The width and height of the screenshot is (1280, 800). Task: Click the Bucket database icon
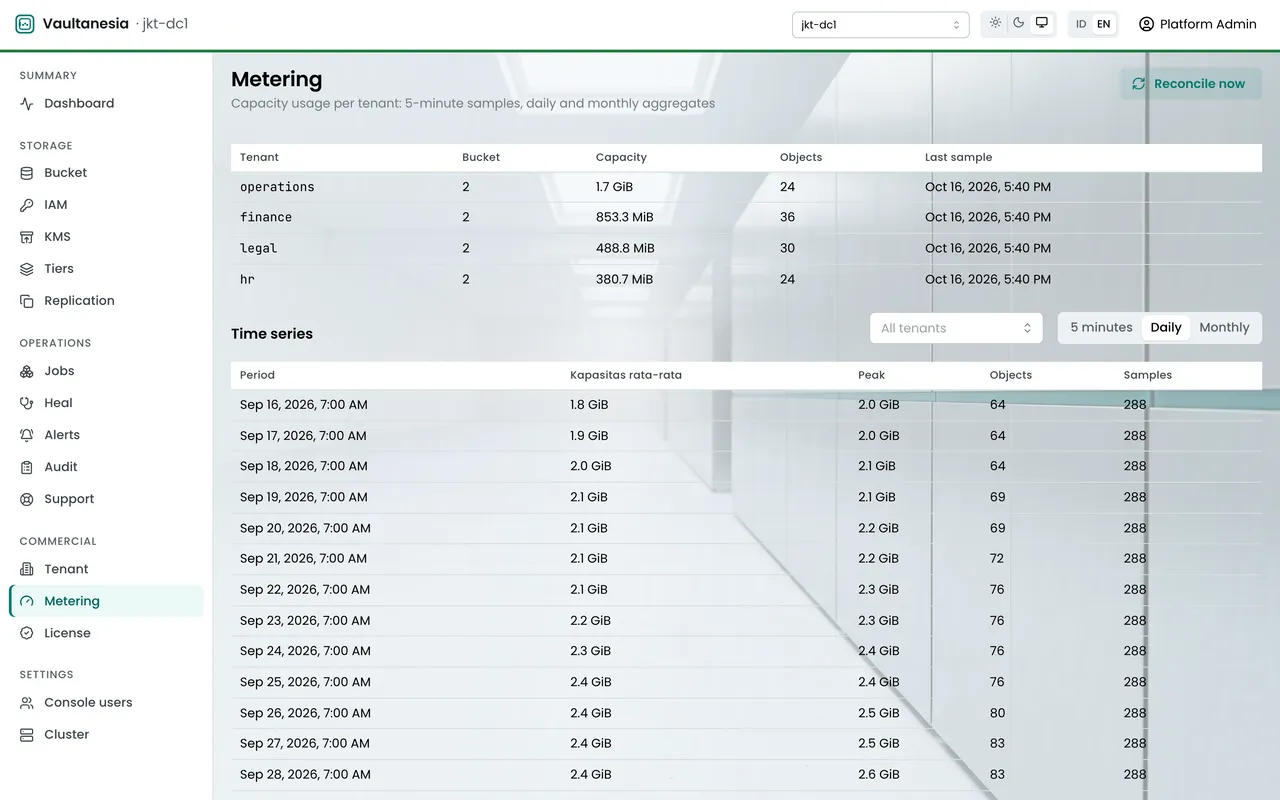pos(27,173)
